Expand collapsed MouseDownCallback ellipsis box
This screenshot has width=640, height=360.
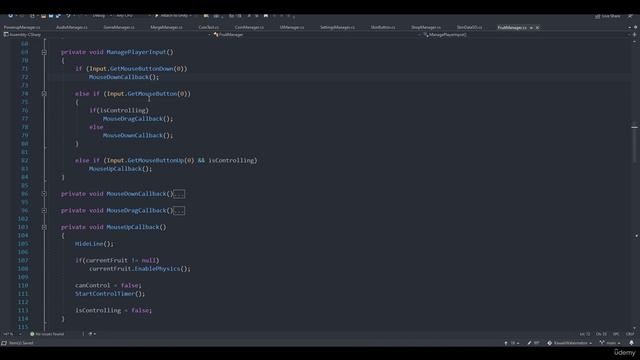[x=179, y=194]
